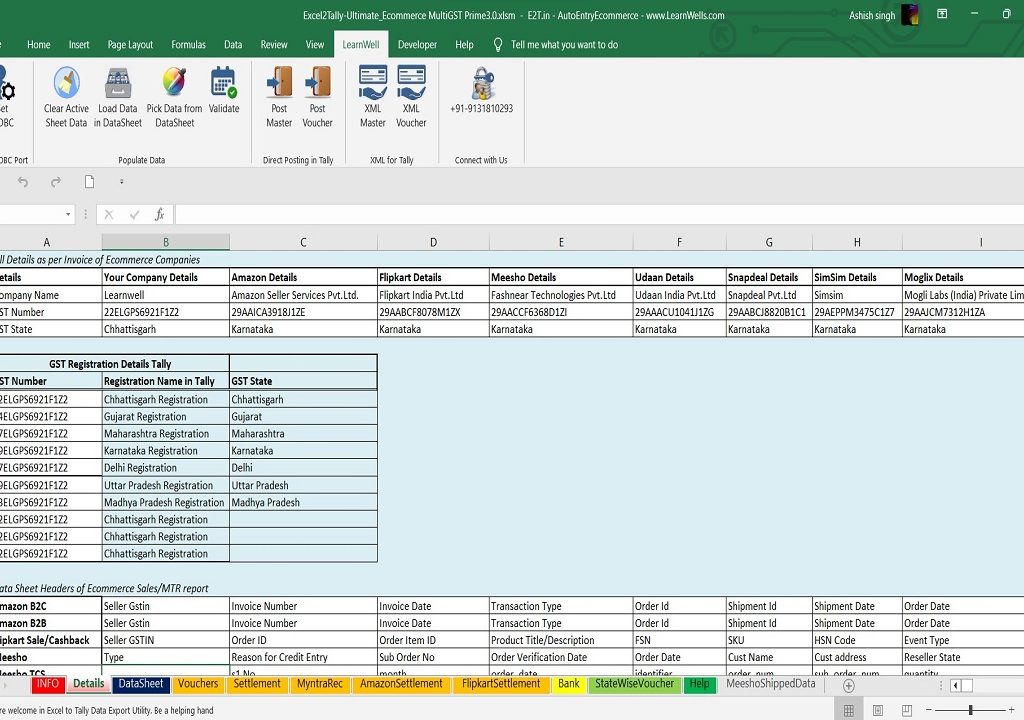Click the +91-9131810293 contact icon
Viewport: 1024px width, 720px height.
[481, 84]
